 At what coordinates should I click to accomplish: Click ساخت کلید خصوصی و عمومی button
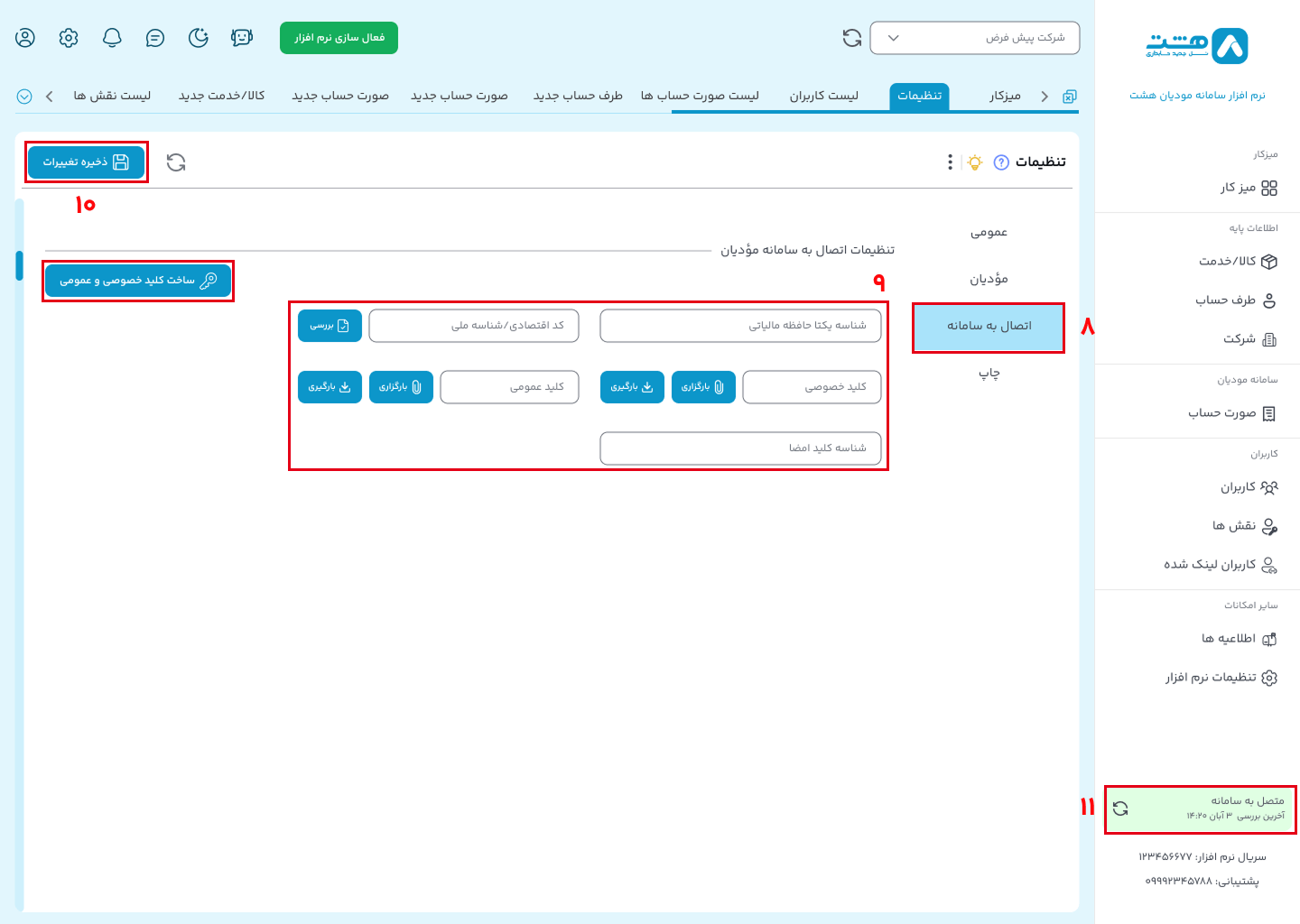[x=138, y=281]
